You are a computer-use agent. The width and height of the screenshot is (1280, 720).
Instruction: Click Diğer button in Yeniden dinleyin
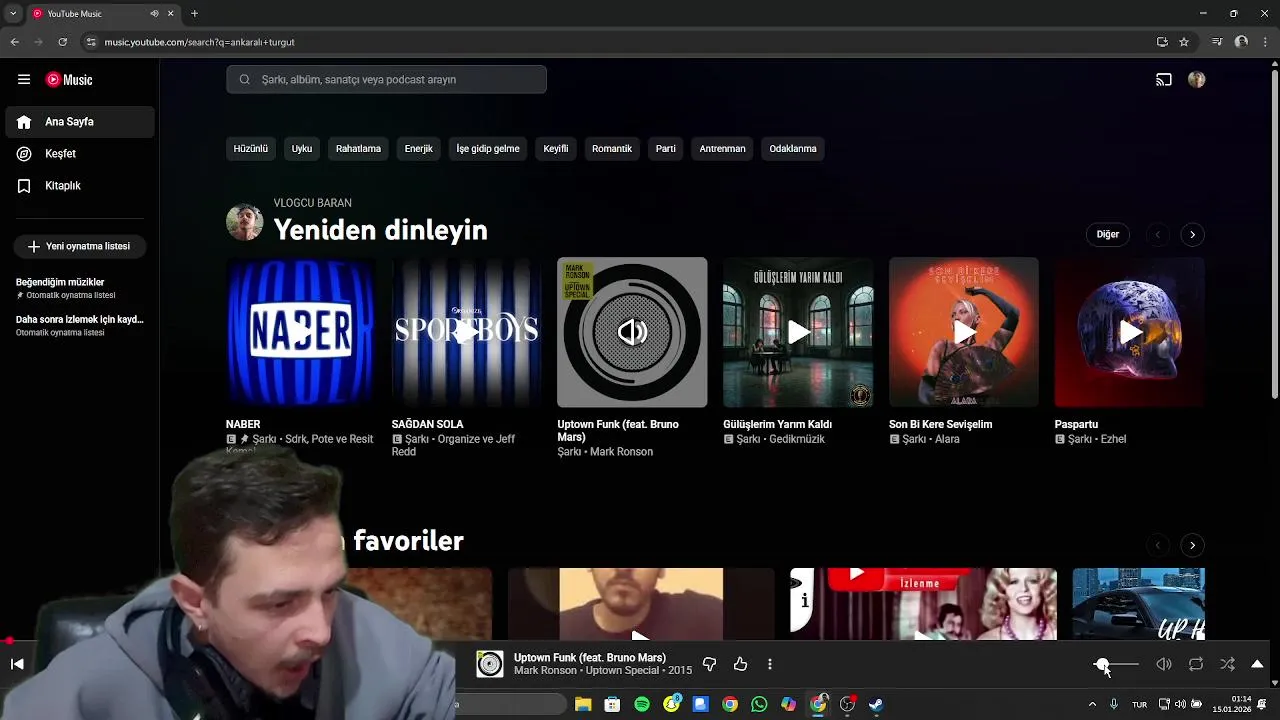1108,235
